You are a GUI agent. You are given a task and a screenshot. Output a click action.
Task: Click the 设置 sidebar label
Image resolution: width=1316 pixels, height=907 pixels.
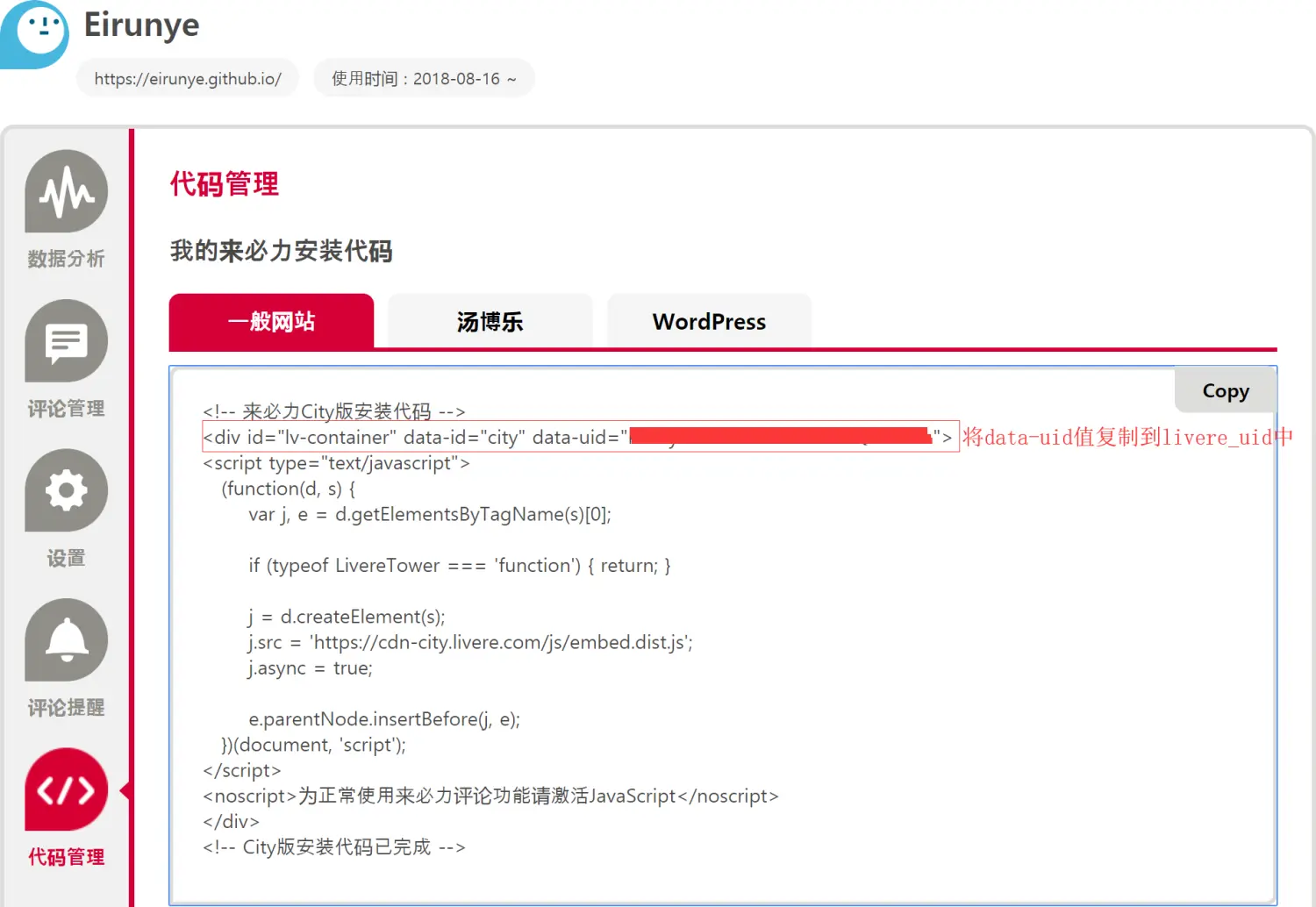point(66,558)
